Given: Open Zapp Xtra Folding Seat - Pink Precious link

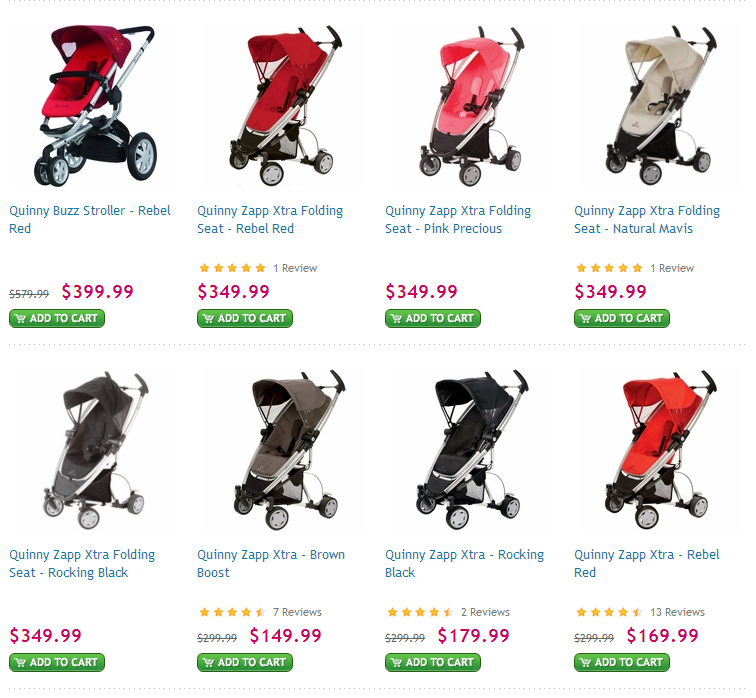Looking at the screenshot, I should tap(458, 219).
